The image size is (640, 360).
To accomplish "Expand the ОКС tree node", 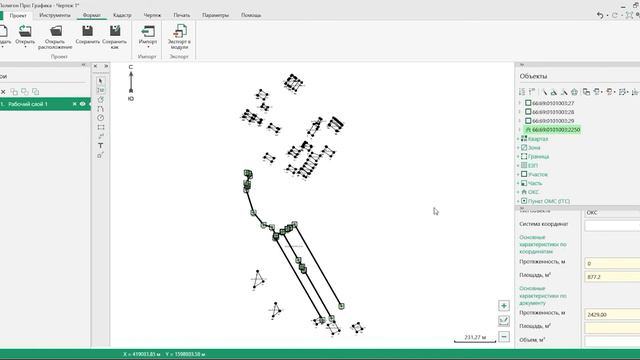I will 518,192.
